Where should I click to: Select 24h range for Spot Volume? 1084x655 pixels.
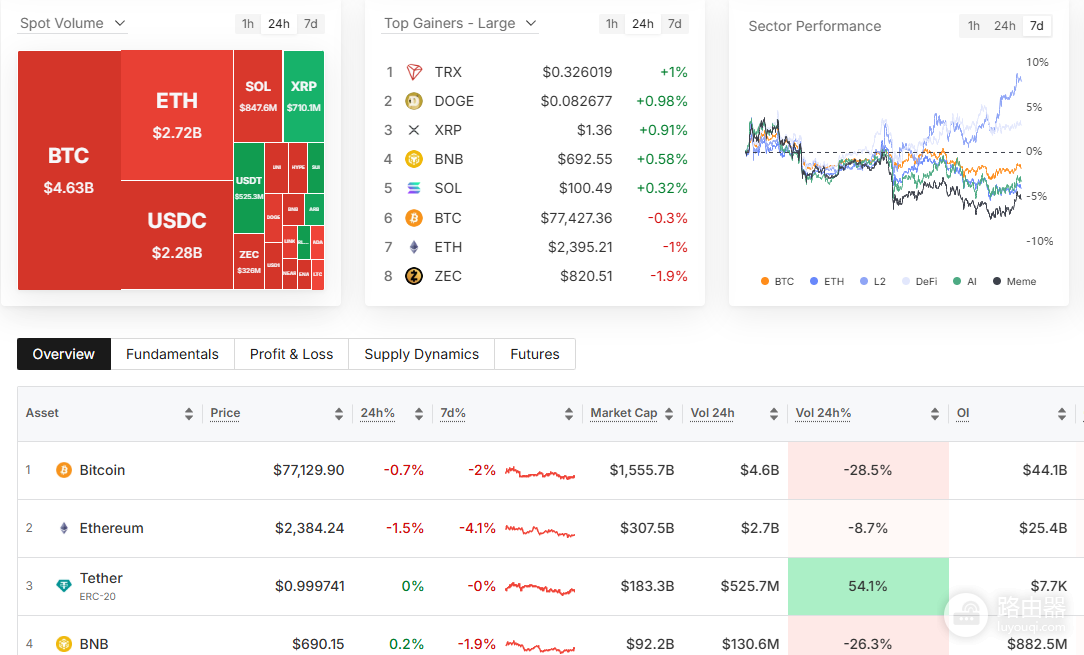279,24
